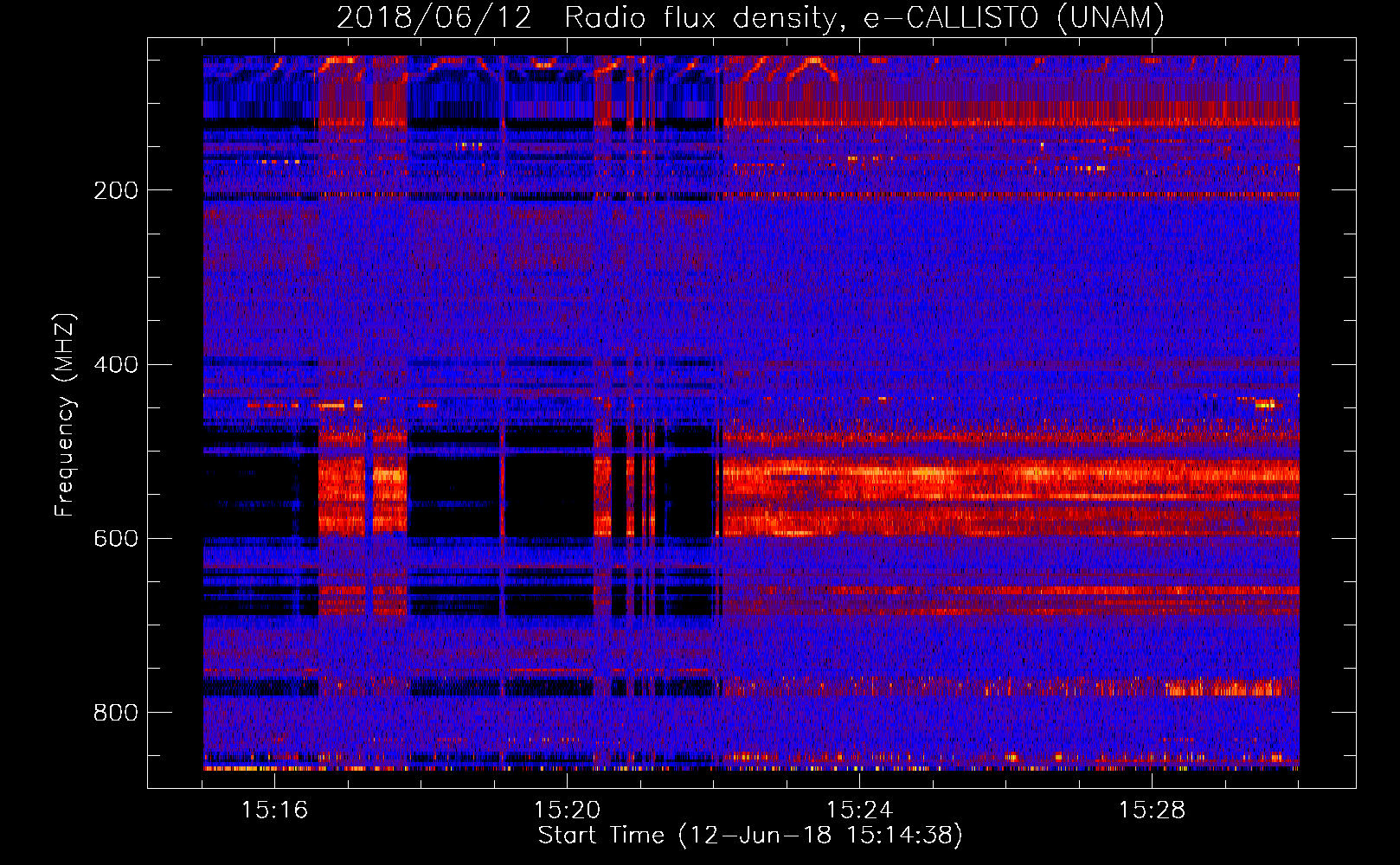The width and height of the screenshot is (1400, 865).
Task: Click the "Frequency (MHZ)" axis label
Action: (65, 415)
